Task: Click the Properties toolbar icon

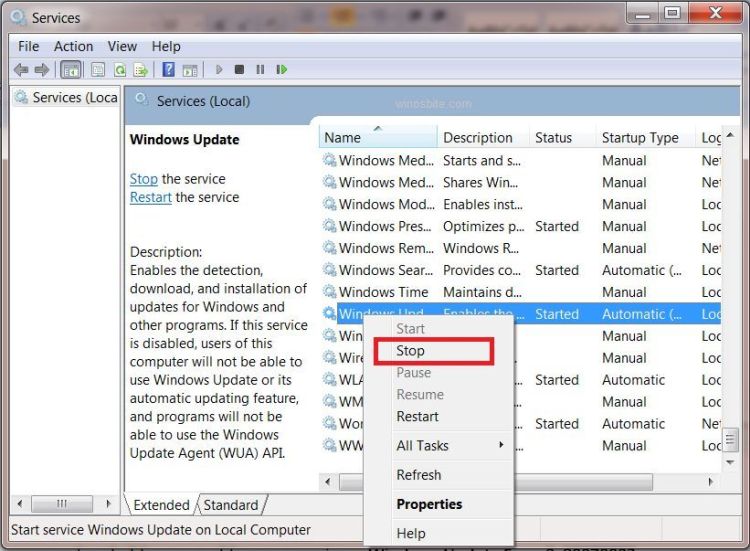Action: tap(98, 70)
